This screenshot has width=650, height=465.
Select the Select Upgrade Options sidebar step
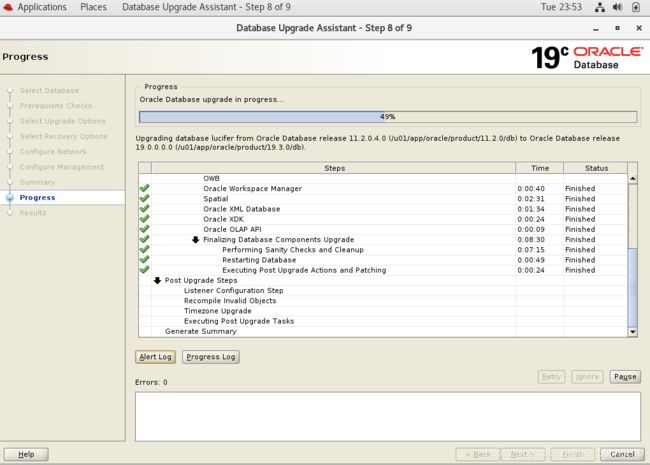point(63,121)
